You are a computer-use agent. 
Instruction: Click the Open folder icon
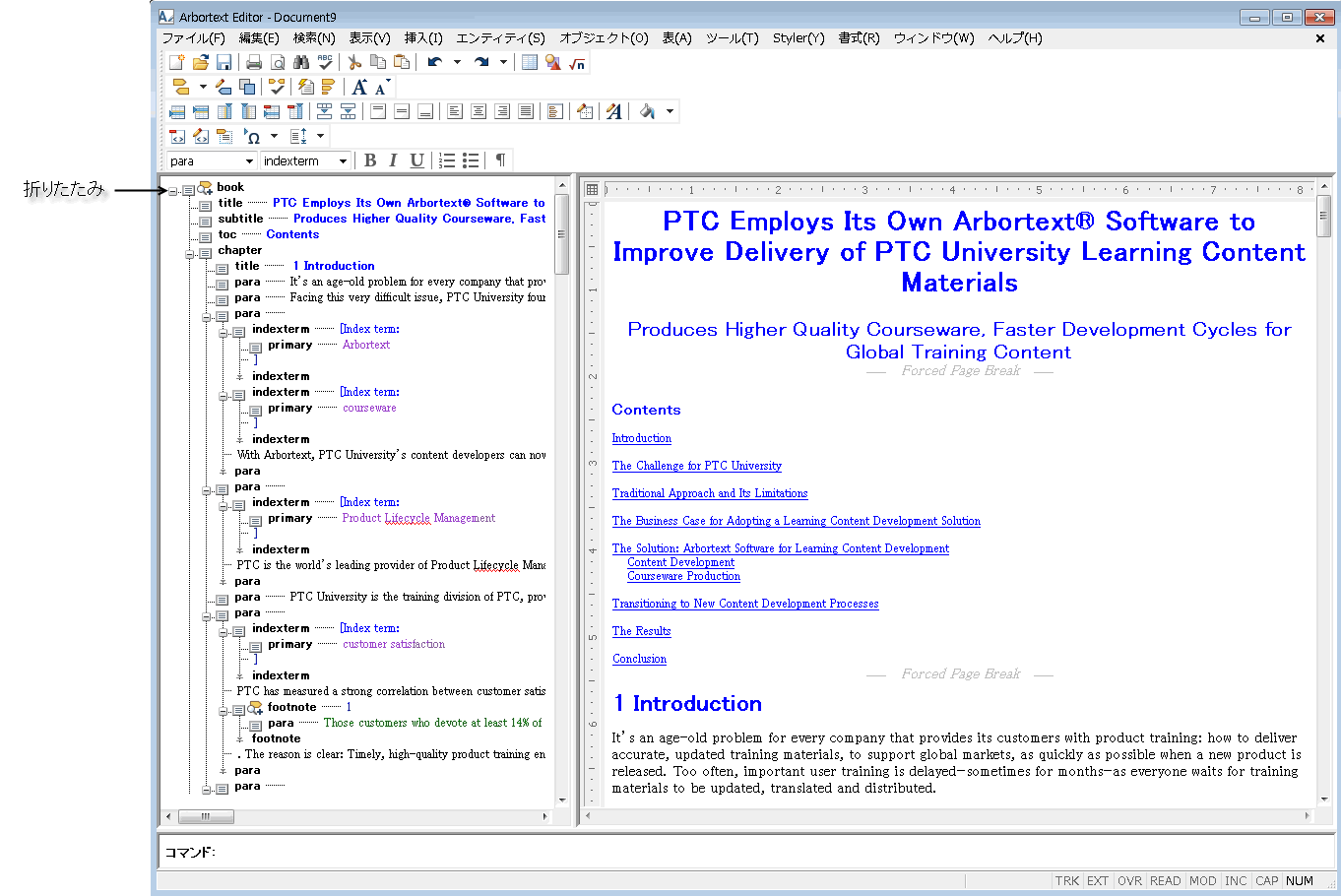pos(201,63)
